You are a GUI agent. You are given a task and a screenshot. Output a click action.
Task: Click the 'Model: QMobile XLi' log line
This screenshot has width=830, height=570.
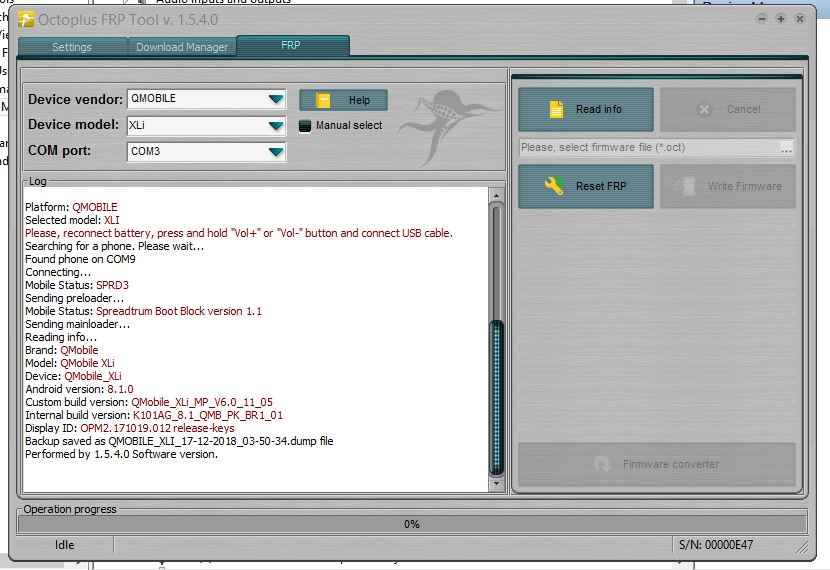click(70, 363)
